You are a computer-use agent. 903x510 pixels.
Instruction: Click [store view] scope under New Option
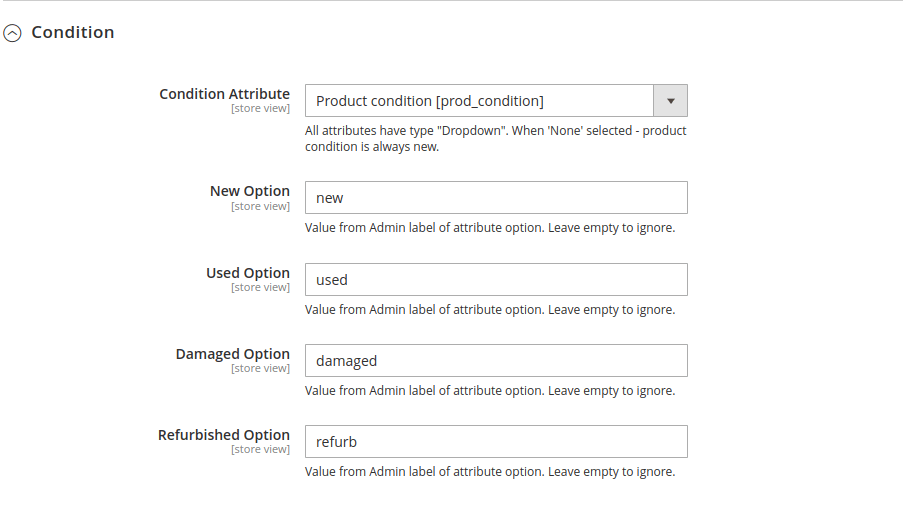coord(260,206)
